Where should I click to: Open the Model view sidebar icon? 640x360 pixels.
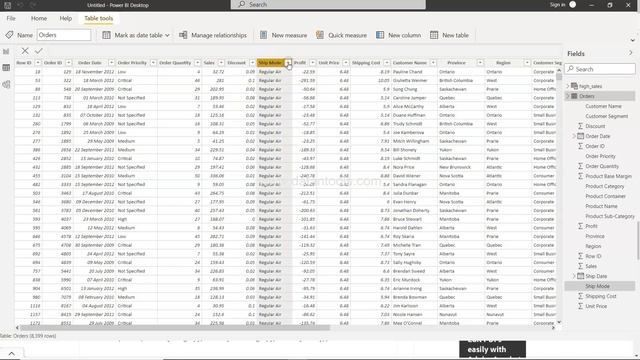pyautogui.click(x=6, y=84)
